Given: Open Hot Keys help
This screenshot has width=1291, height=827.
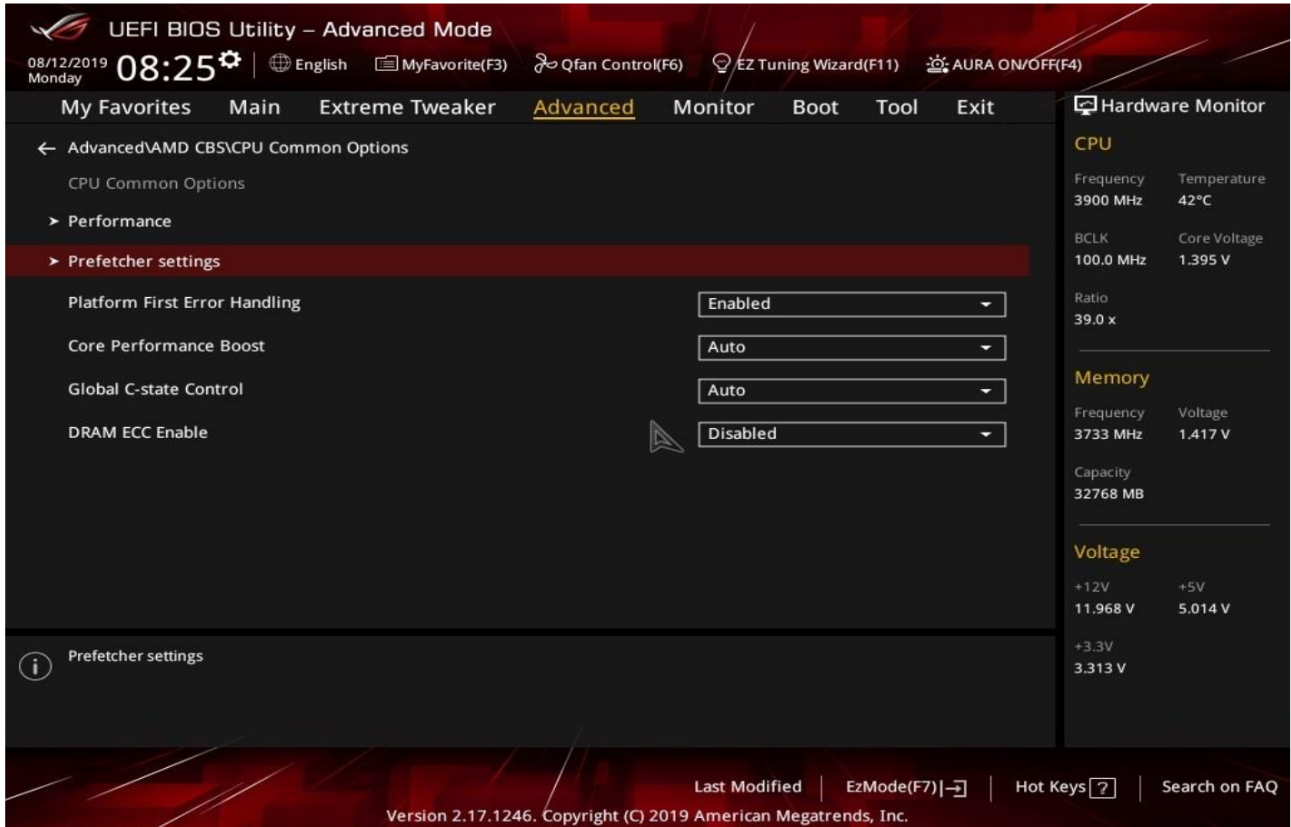Looking at the screenshot, I should point(1065,787).
